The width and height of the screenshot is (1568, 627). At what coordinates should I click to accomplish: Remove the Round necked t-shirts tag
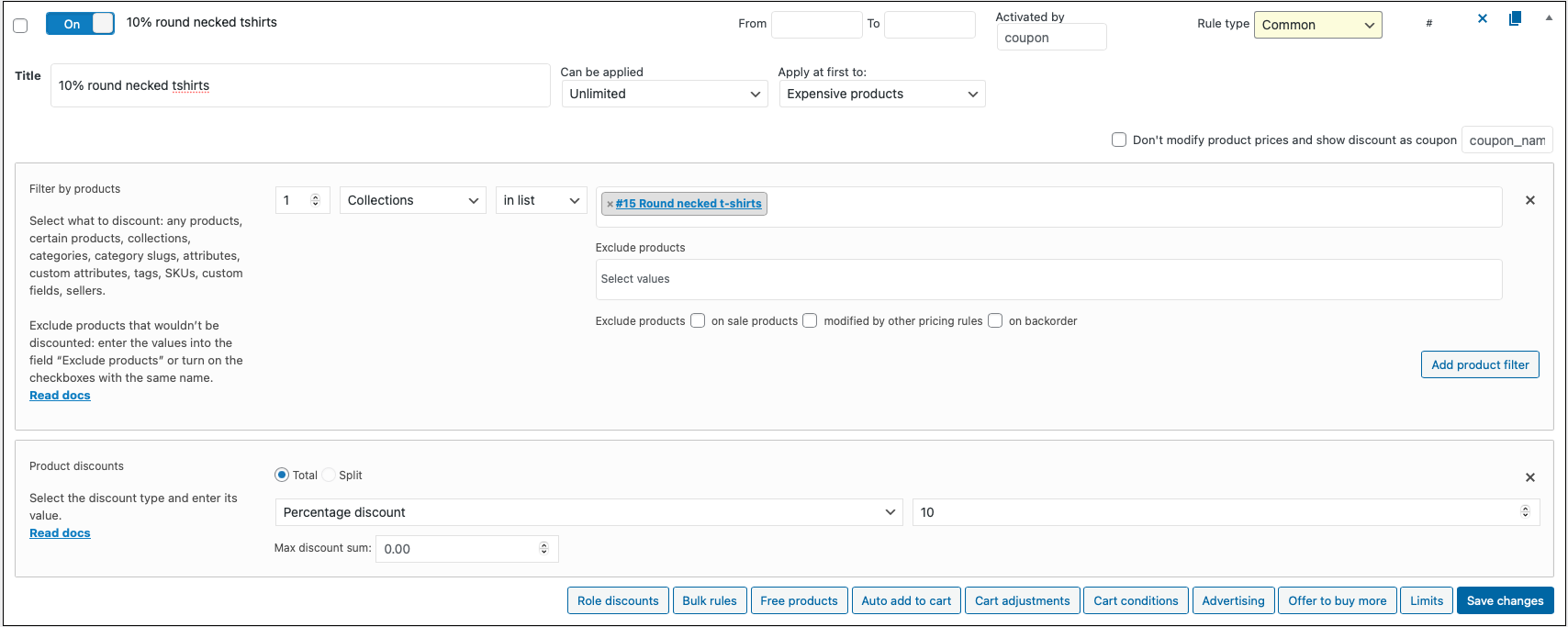(x=610, y=204)
